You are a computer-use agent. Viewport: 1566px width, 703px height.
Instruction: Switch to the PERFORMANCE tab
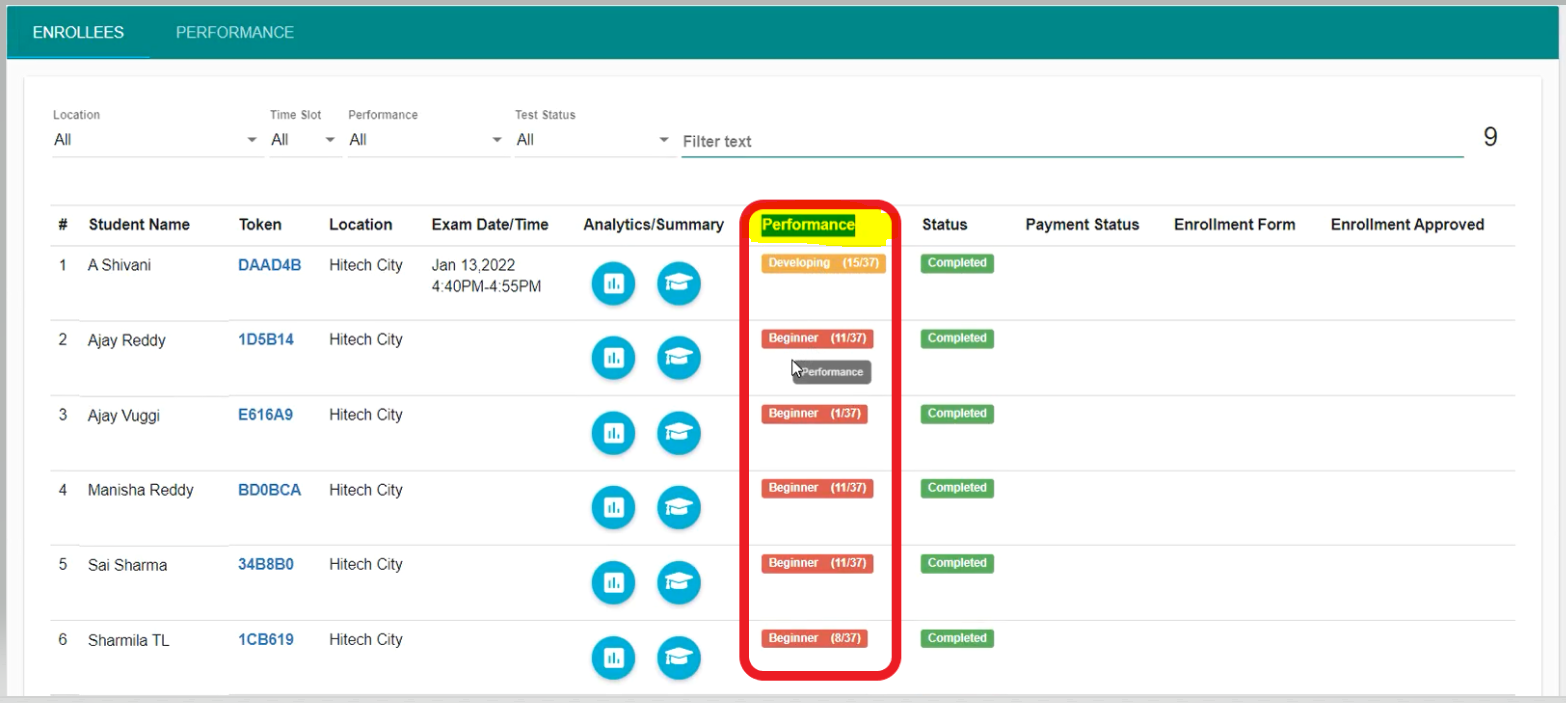(235, 32)
